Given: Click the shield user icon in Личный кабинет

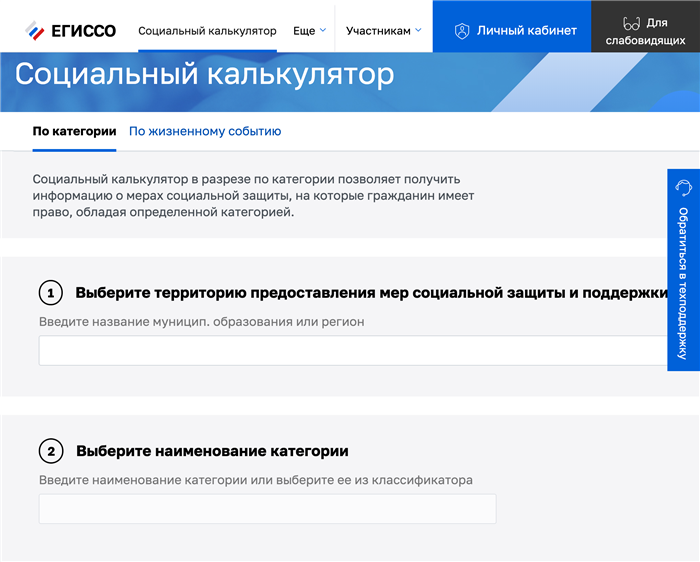Looking at the screenshot, I should 462,31.
